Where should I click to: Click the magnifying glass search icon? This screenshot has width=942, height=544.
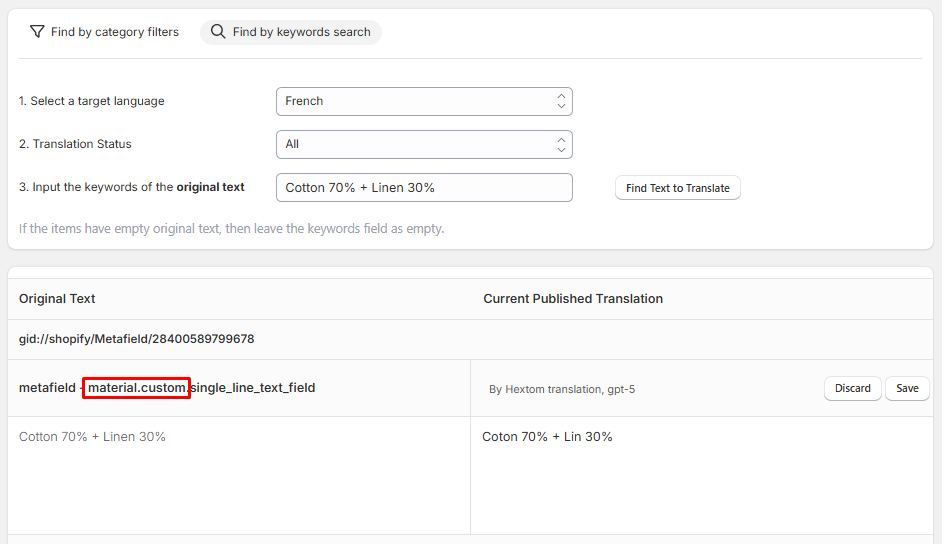point(218,32)
